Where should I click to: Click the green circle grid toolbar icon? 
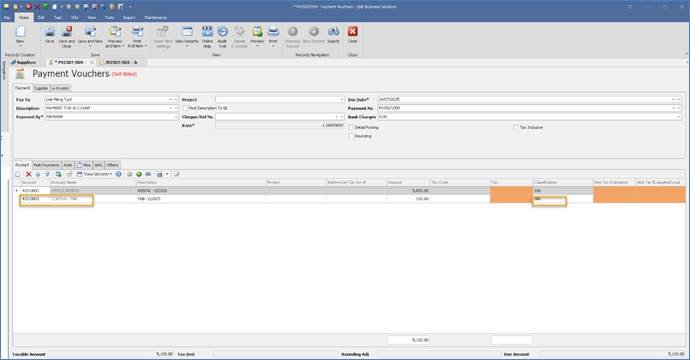coord(139,174)
